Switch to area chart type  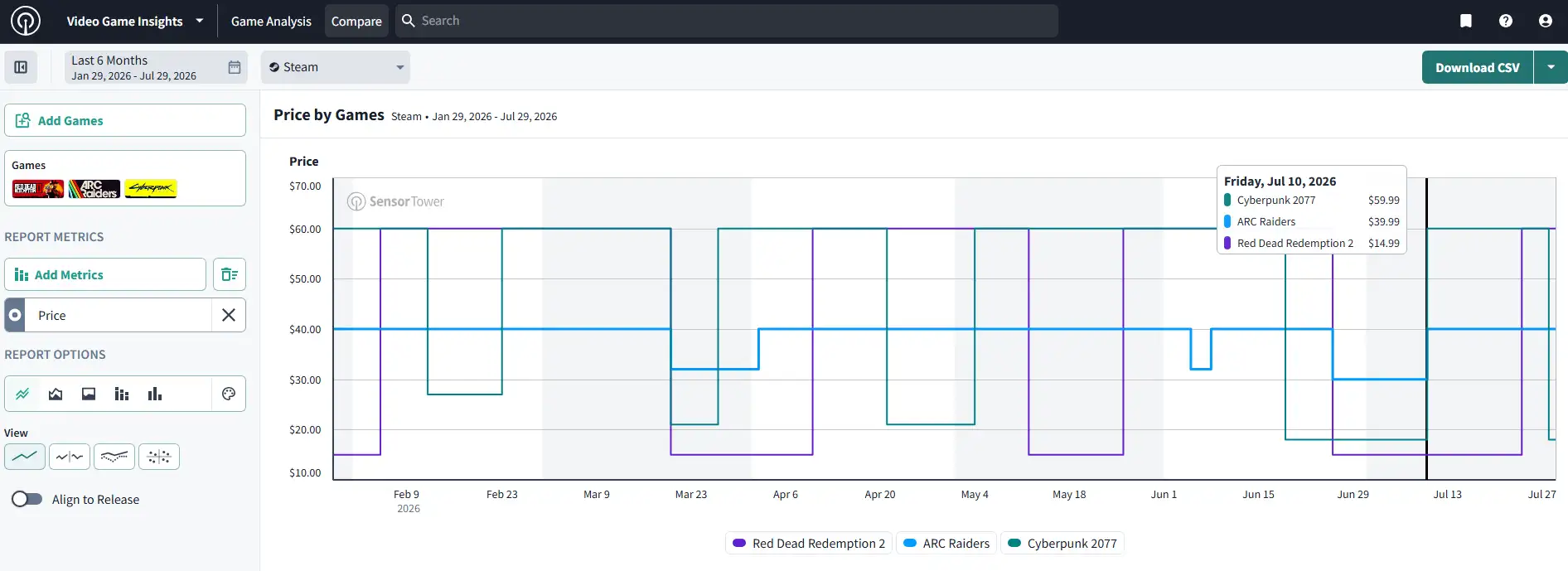[x=56, y=394]
